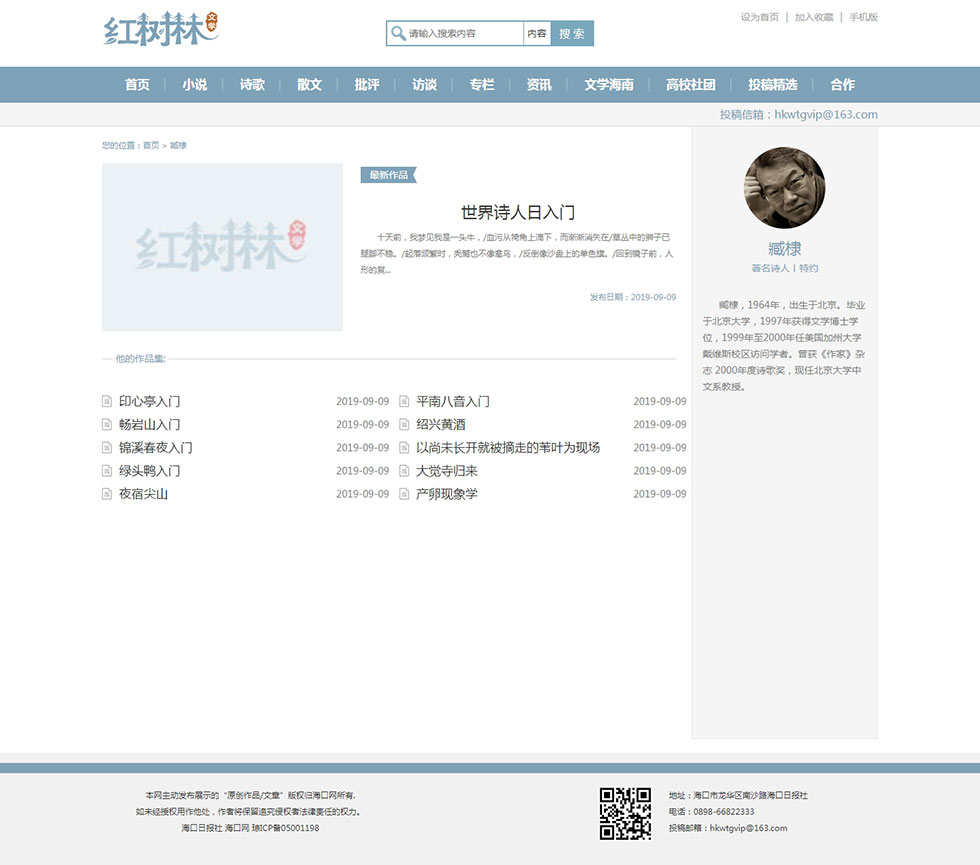Image resolution: width=980 pixels, height=865 pixels.
Task: Open the poem 锦溪春夜入门
Action: (x=156, y=448)
